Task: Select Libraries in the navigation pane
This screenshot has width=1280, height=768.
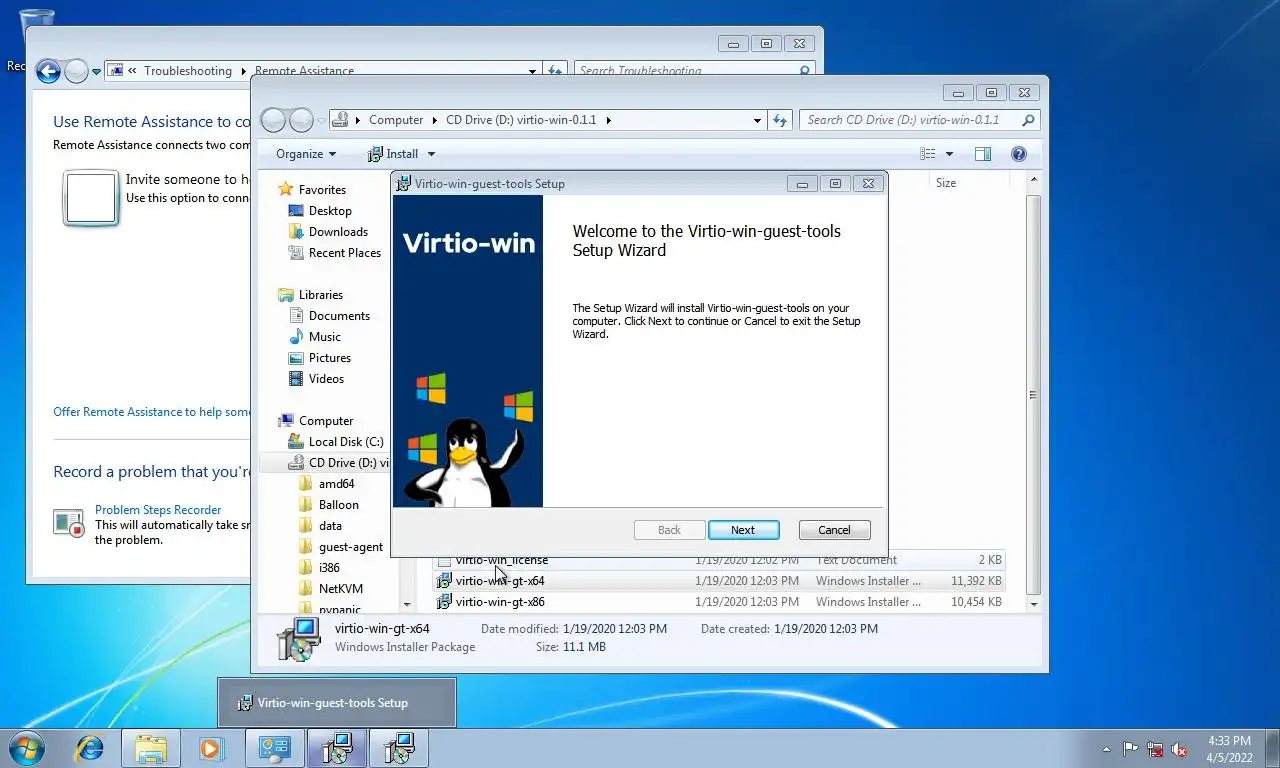Action: click(x=320, y=295)
